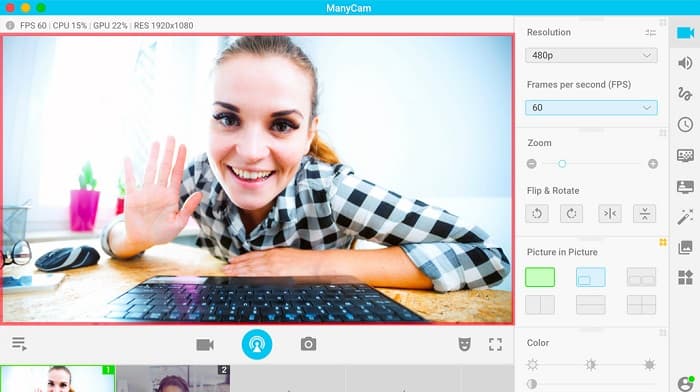Open the Video settings tab in sidebar
Image resolution: width=700 pixels, height=392 pixels.
[x=685, y=33]
